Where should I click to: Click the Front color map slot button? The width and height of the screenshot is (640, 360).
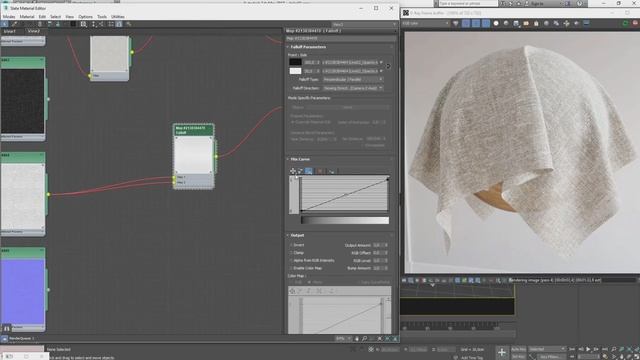350,62
